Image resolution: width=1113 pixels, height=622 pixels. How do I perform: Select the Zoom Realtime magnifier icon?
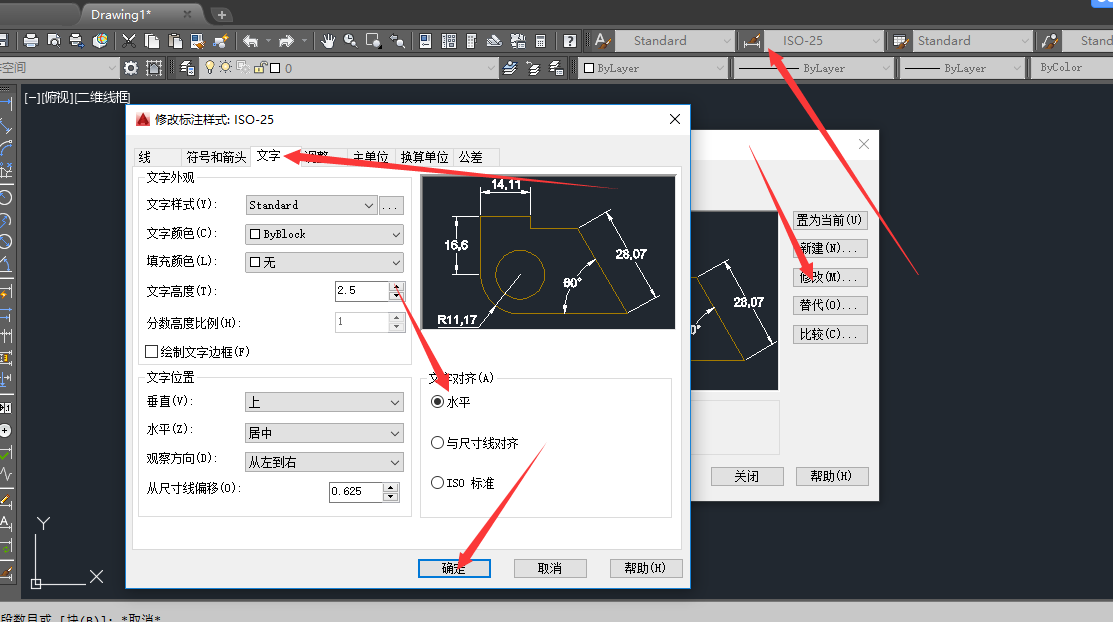[x=350, y=40]
